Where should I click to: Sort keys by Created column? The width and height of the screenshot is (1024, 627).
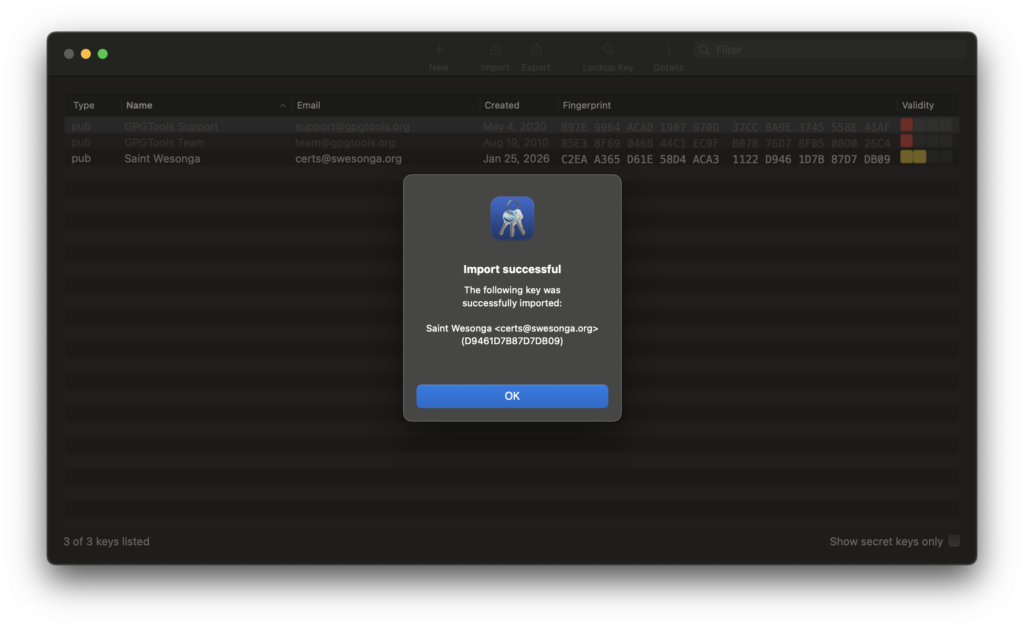coord(502,105)
